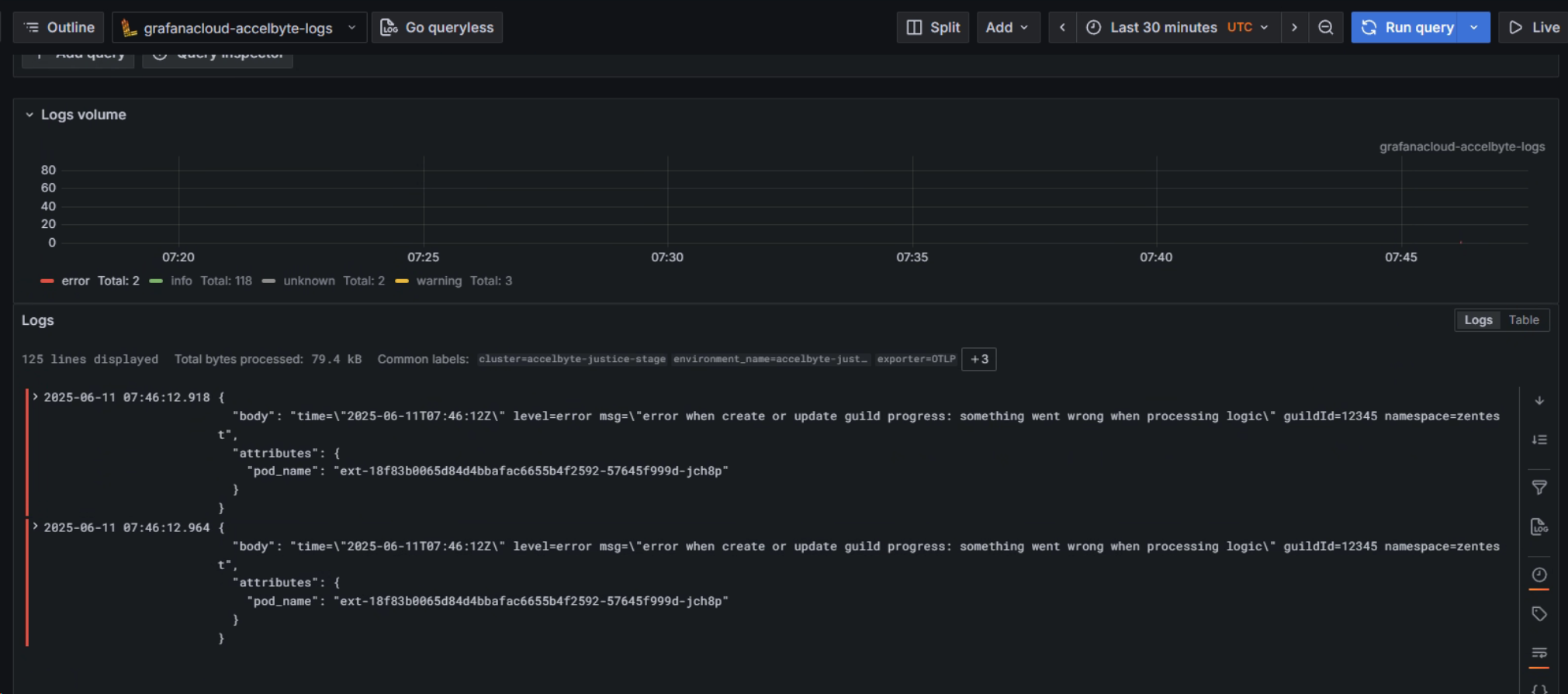Click the clock icon in the time picker
Screen dimensions: 1568x694
pos(1093,27)
